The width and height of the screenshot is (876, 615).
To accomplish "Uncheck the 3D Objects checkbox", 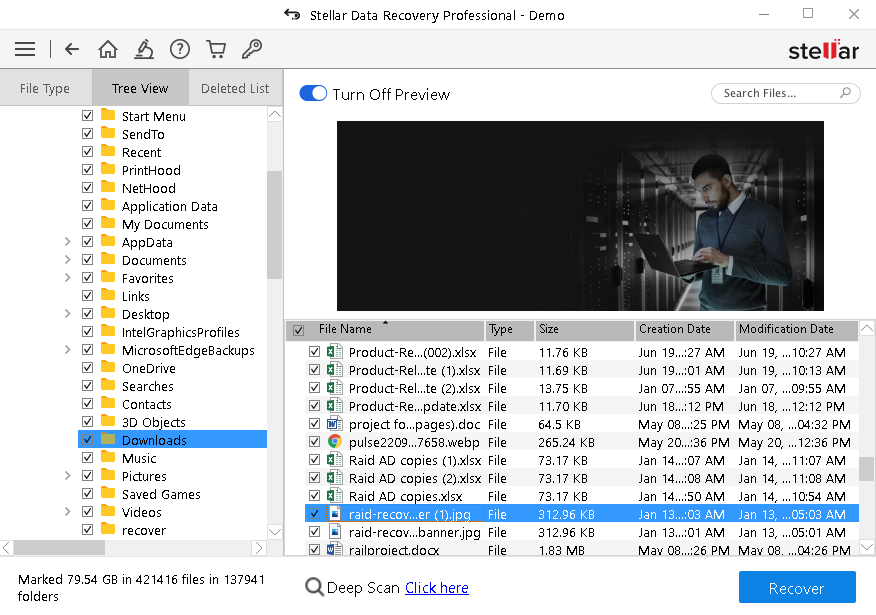I will 87,422.
